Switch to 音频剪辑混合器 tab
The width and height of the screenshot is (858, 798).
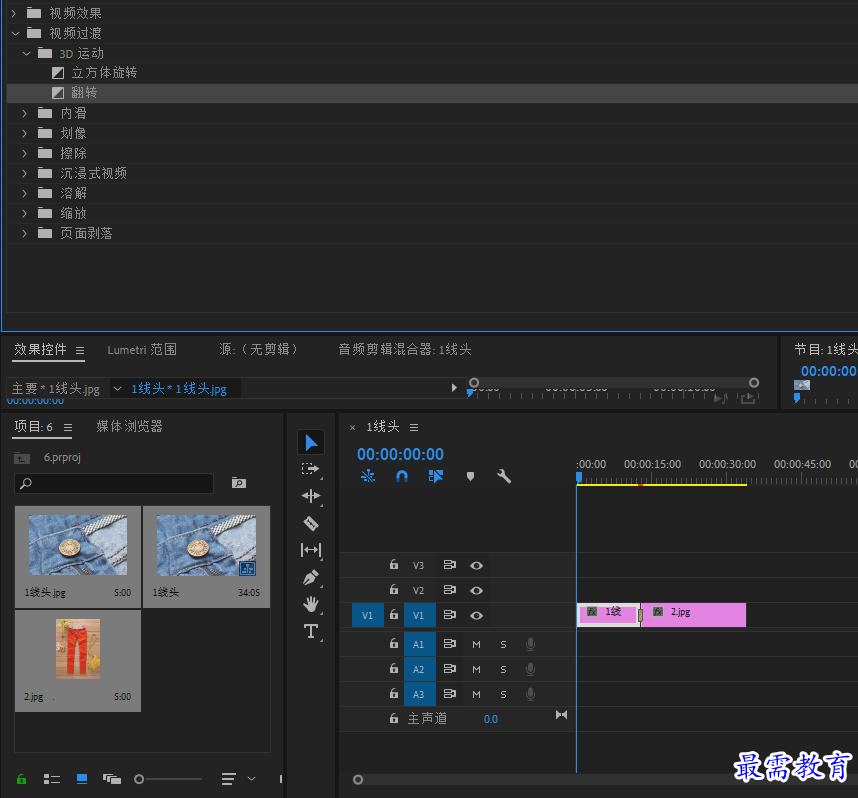405,349
